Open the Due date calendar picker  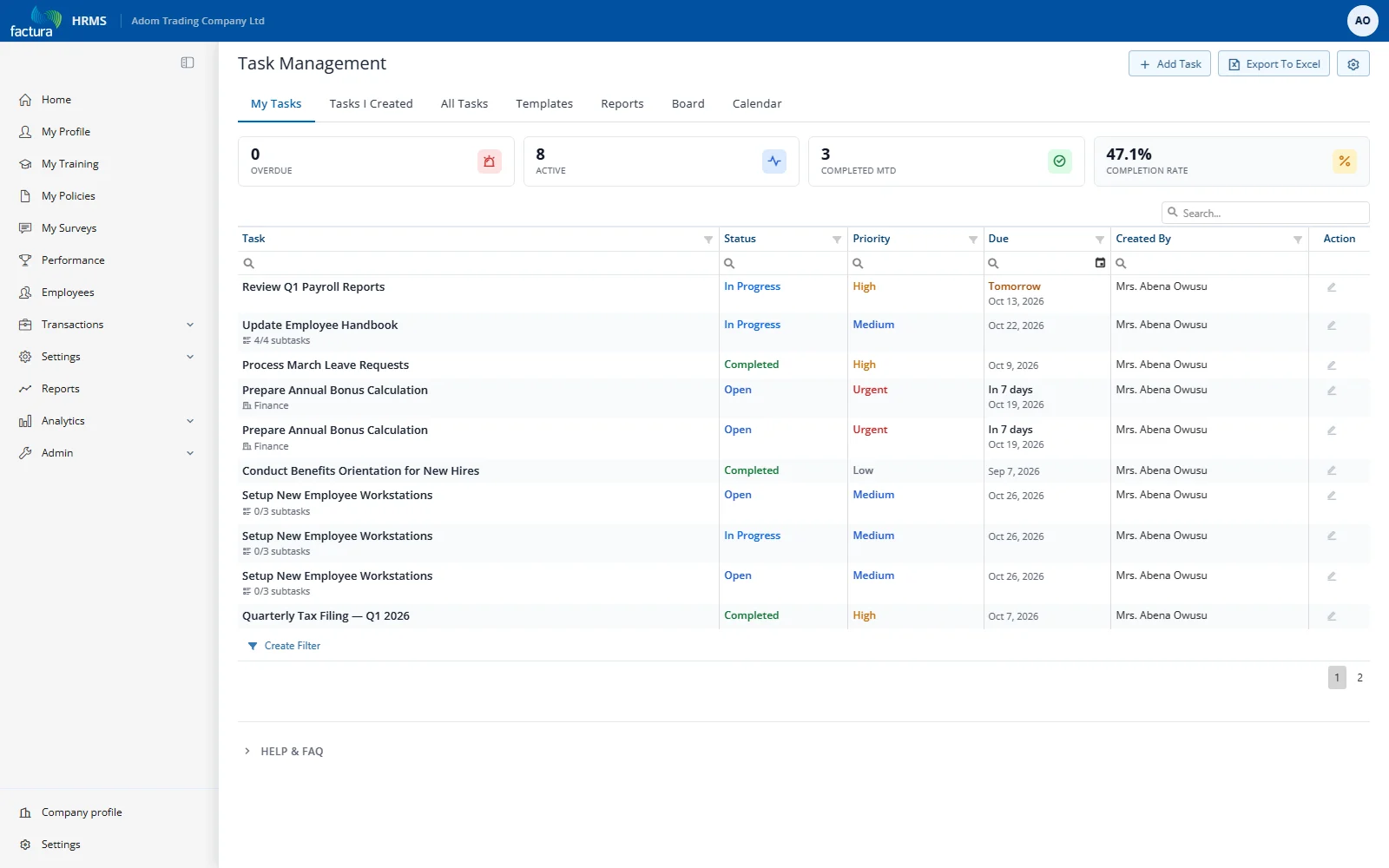(1100, 263)
